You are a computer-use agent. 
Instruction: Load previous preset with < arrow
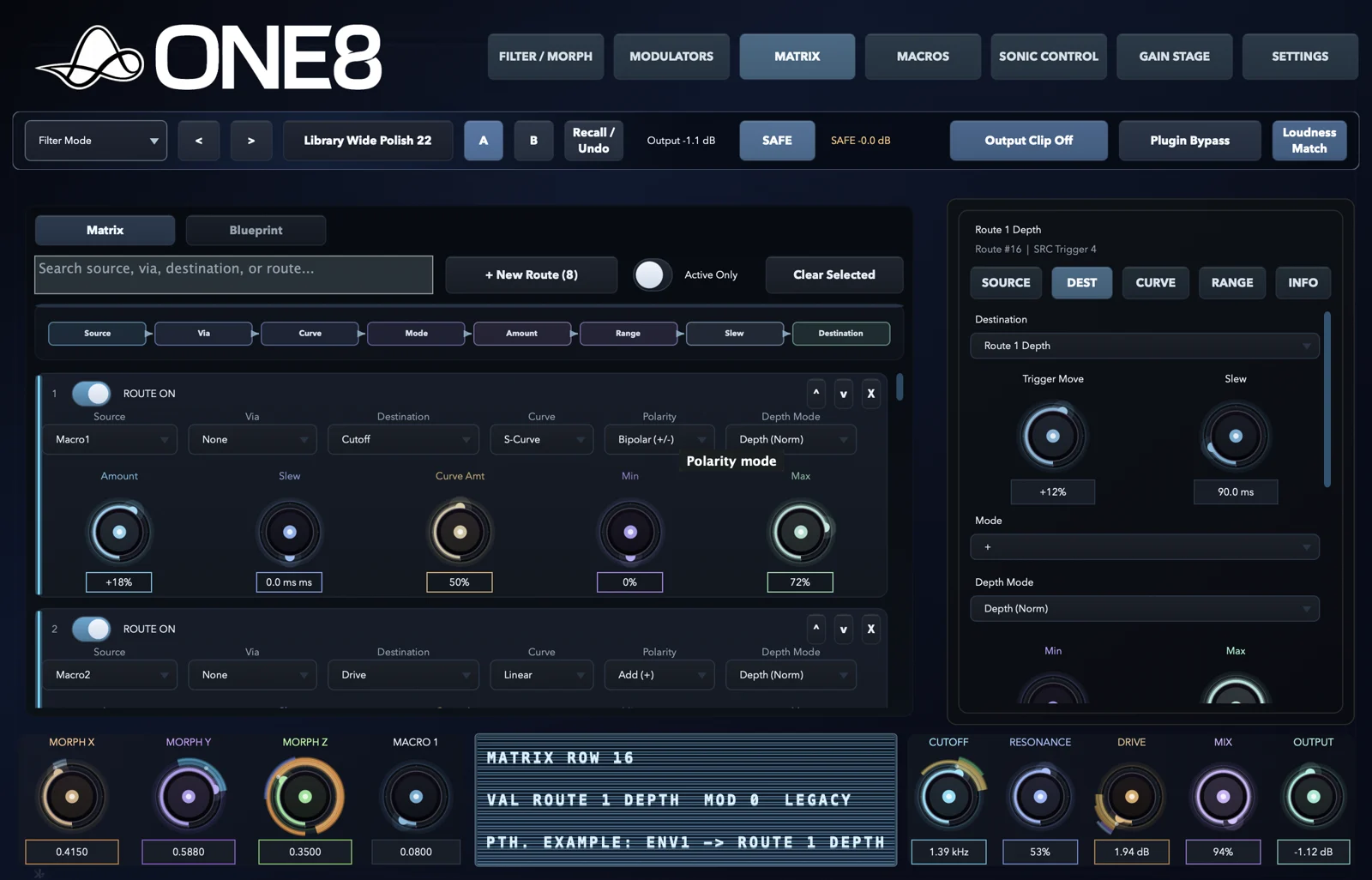(x=199, y=141)
